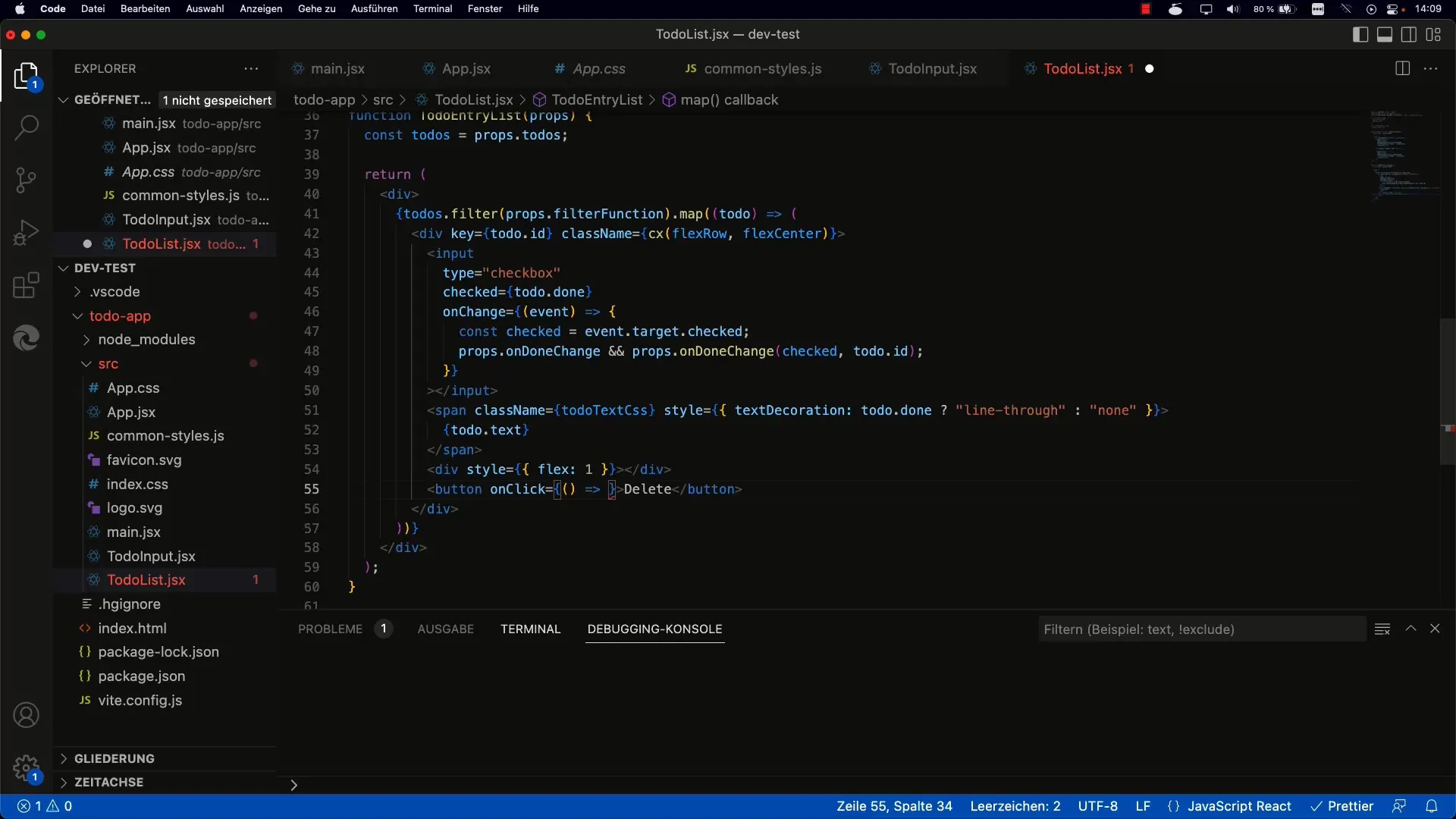Collapse the Geöffnete Editoren section

64,100
